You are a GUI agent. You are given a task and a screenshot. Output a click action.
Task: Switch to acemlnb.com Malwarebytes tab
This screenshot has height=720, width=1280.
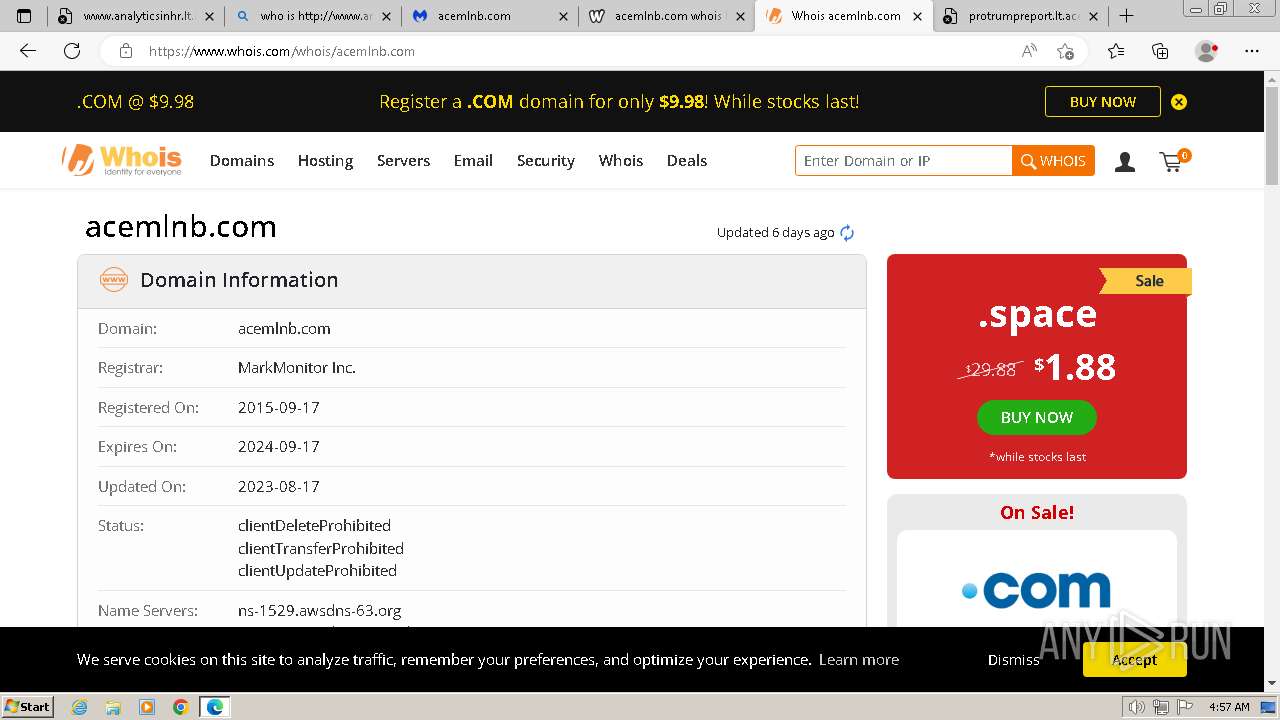pyautogui.click(x=490, y=16)
